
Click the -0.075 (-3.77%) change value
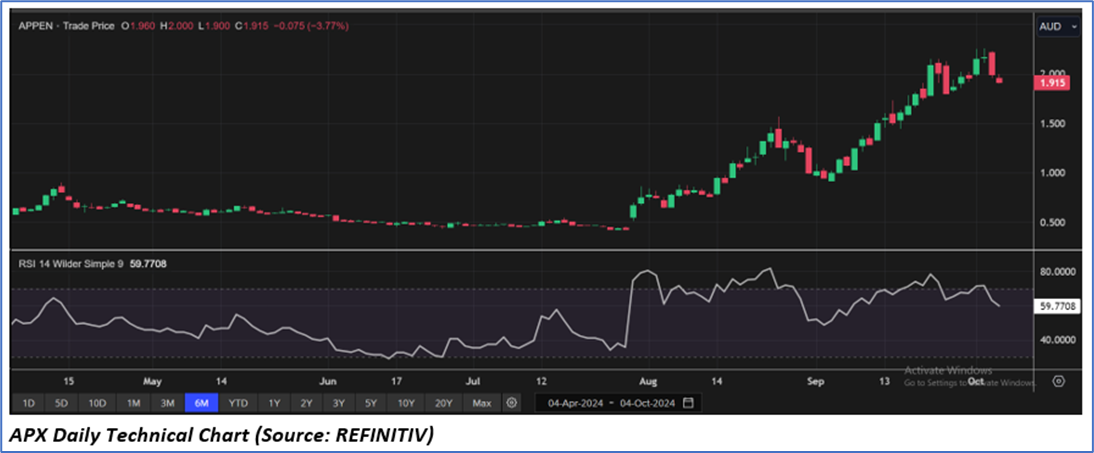[311, 26]
